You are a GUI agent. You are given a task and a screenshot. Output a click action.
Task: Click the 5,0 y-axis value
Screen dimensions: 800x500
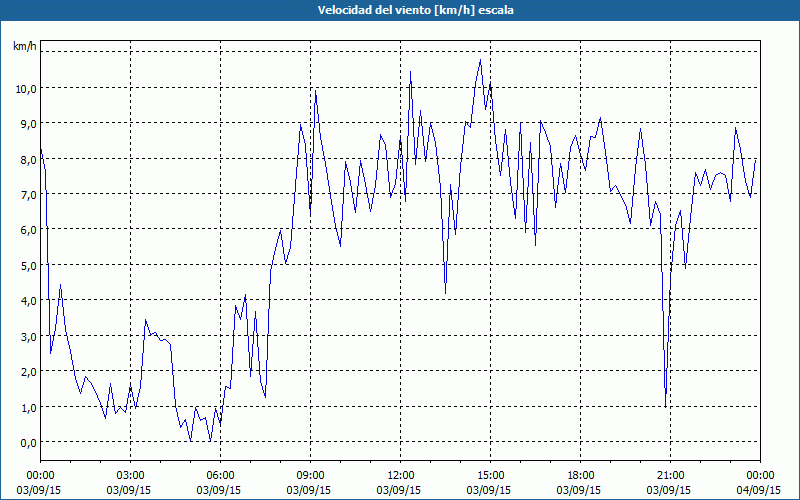pyautogui.click(x=29, y=265)
